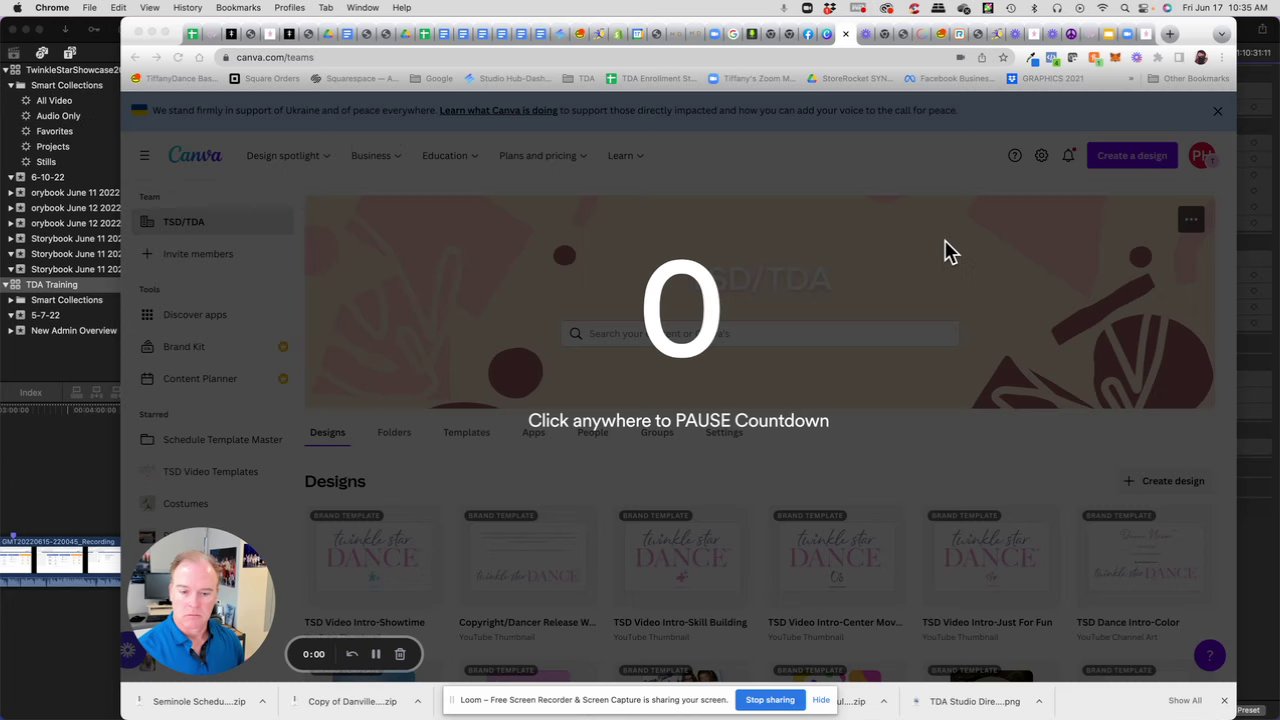Click the Chrome home button
The image size is (1280, 720).
tap(199, 58)
